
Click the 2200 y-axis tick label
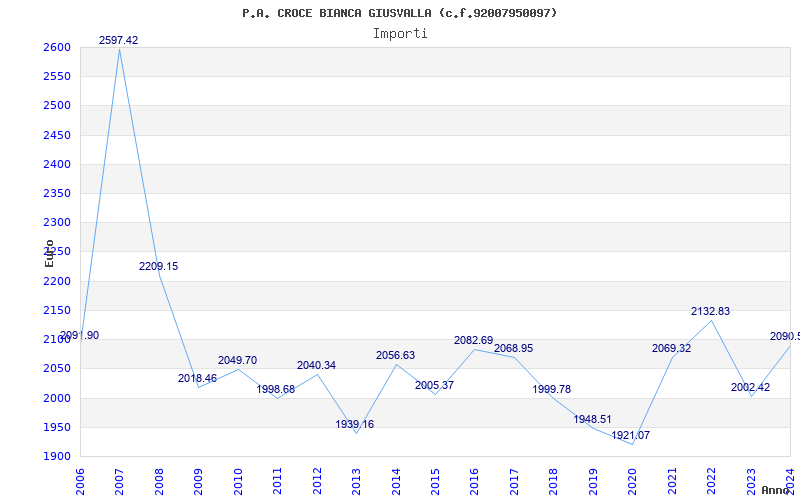[x=57, y=281]
